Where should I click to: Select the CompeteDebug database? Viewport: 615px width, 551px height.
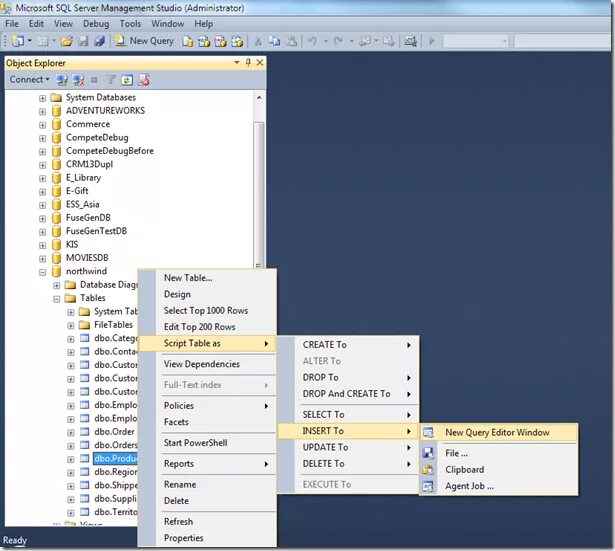[x=97, y=138]
